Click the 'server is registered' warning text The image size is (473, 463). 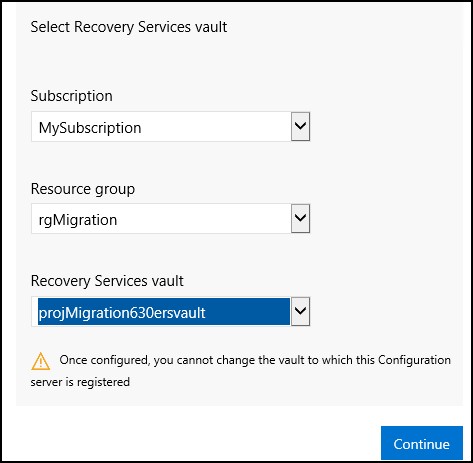[80, 382]
